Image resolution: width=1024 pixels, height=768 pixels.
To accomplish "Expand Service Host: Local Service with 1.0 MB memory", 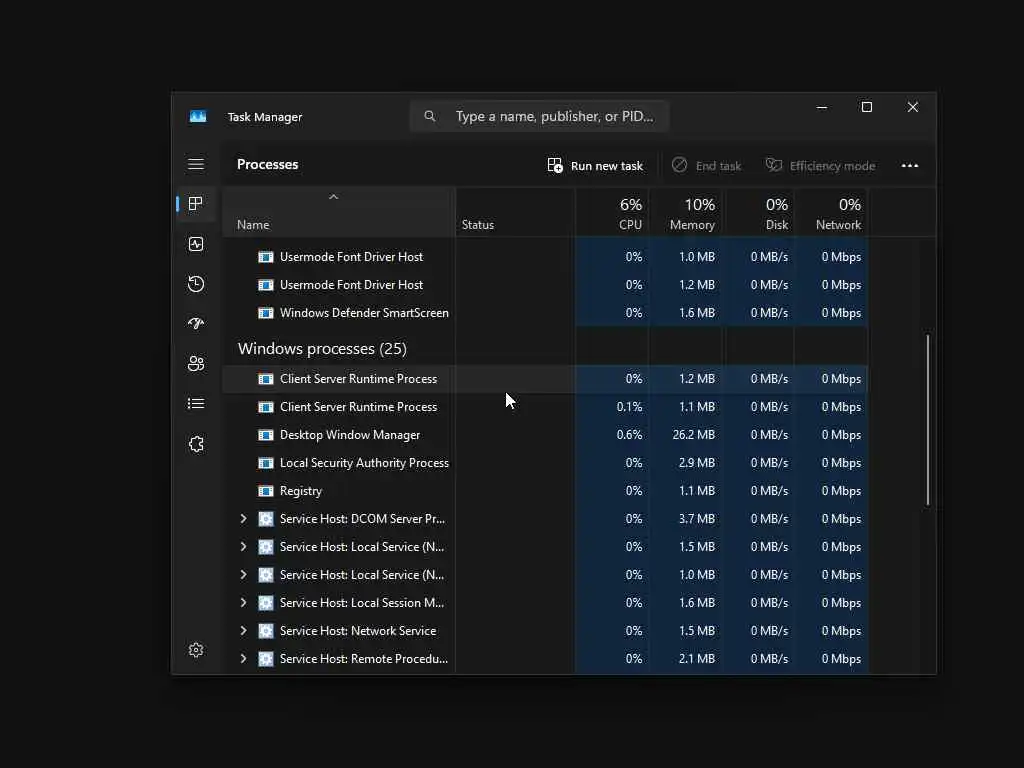I will [x=244, y=575].
